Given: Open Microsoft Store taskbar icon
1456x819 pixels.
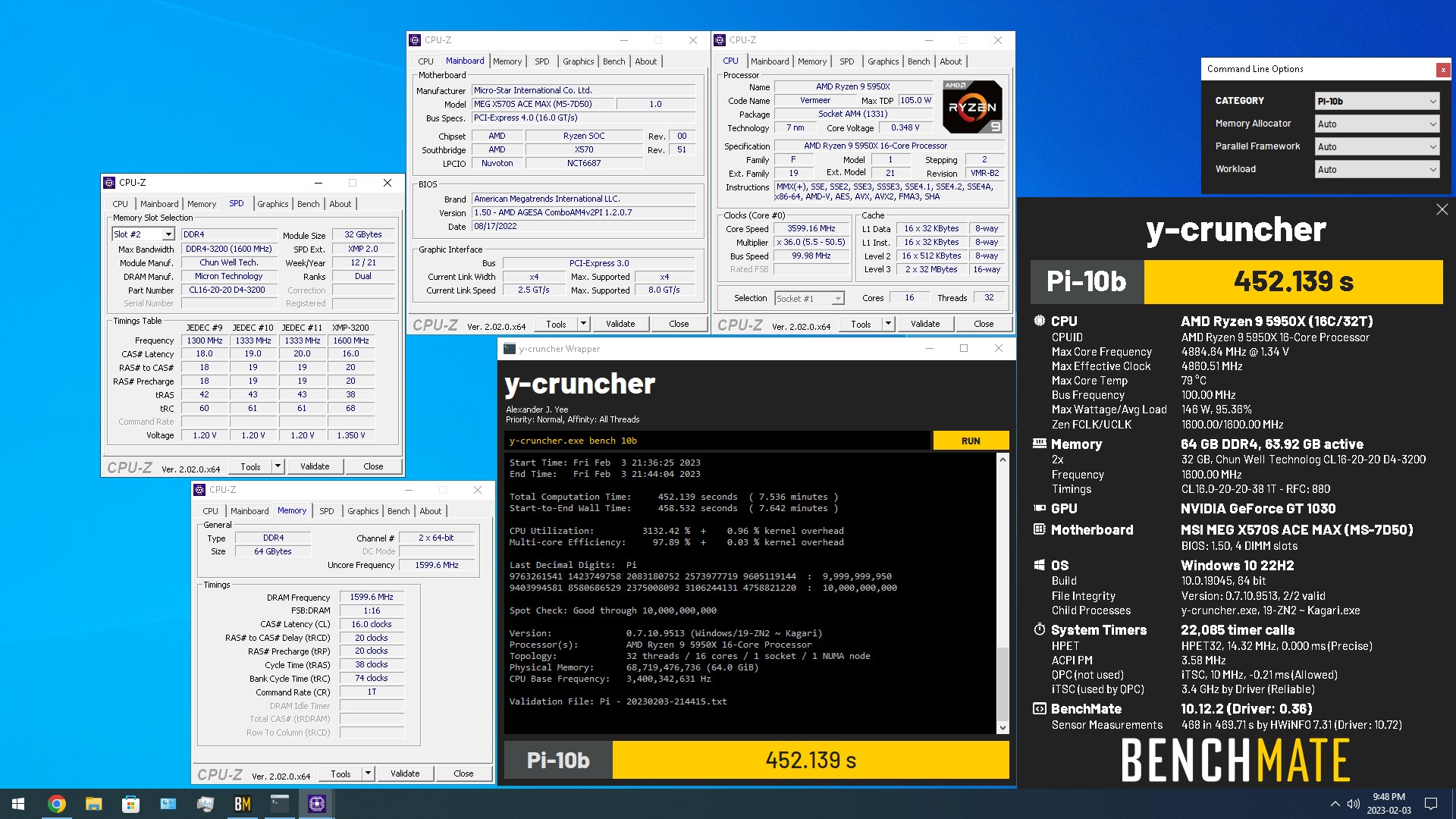Looking at the screenshot, I should [x=130, y=804].
